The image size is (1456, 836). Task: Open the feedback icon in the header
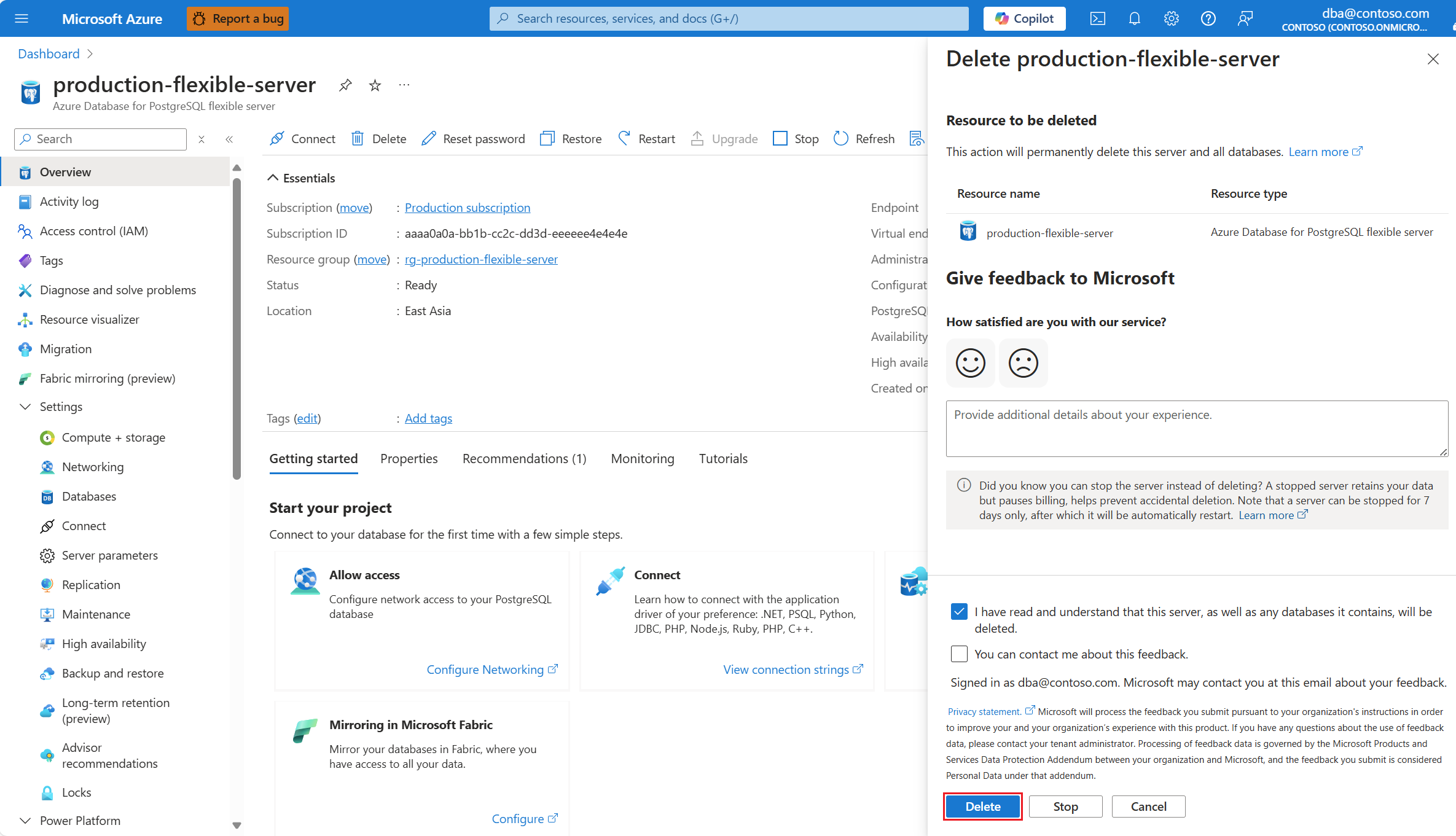tap(1245, 18)
